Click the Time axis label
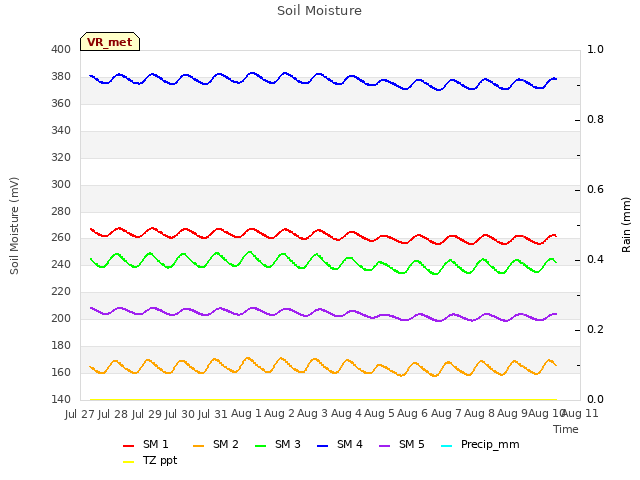The height and width of the screenshot is (480, 640). [x=566, y=429]
